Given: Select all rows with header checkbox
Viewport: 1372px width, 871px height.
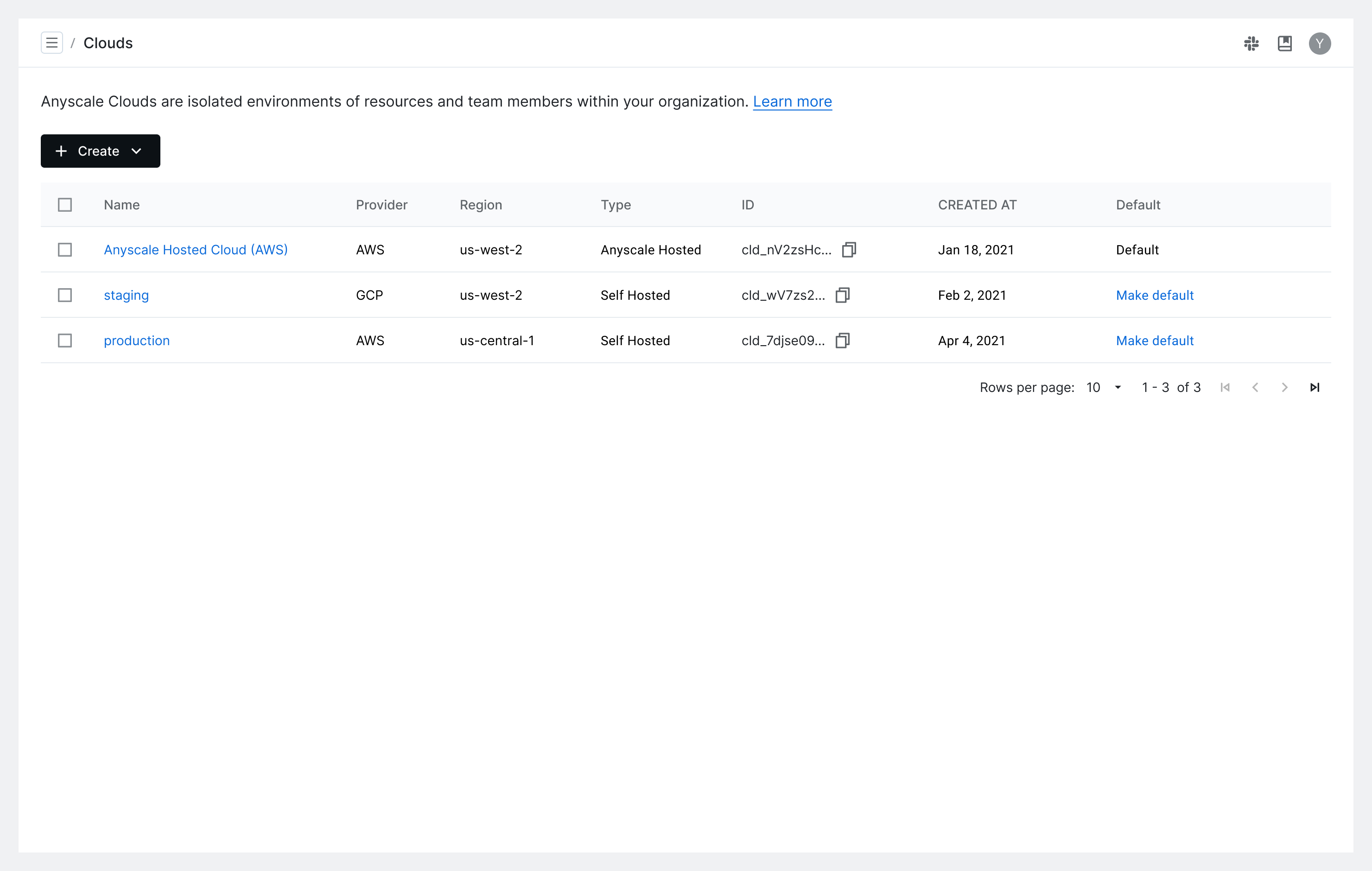Looking at the screenshot, I should tap(65, 205).
